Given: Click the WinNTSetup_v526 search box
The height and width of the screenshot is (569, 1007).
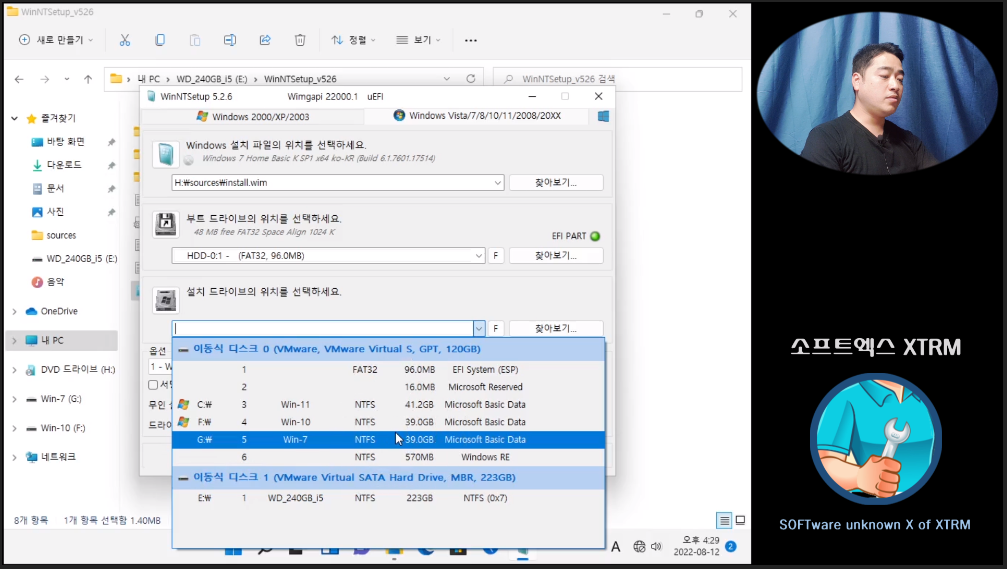Looking at the screenshot, I should point(618,78).
